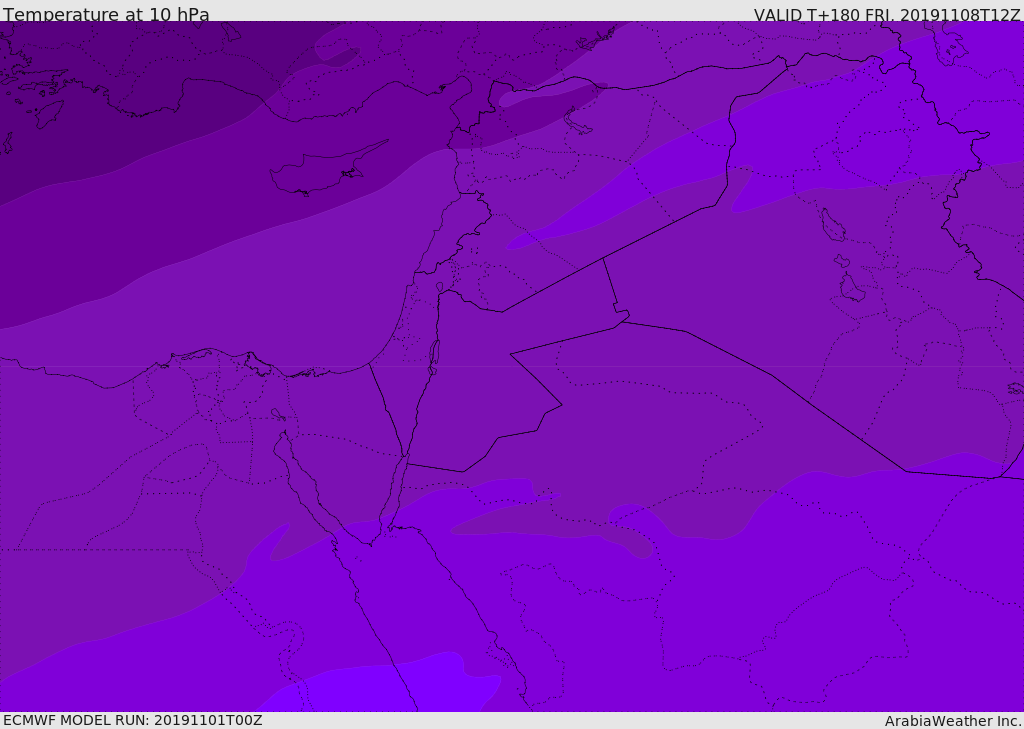The height and width of the screenshot is (729, 1024).
Task: Click the 'Temperature at 10 hPa' title text
Action: click(x=106, y=14)
